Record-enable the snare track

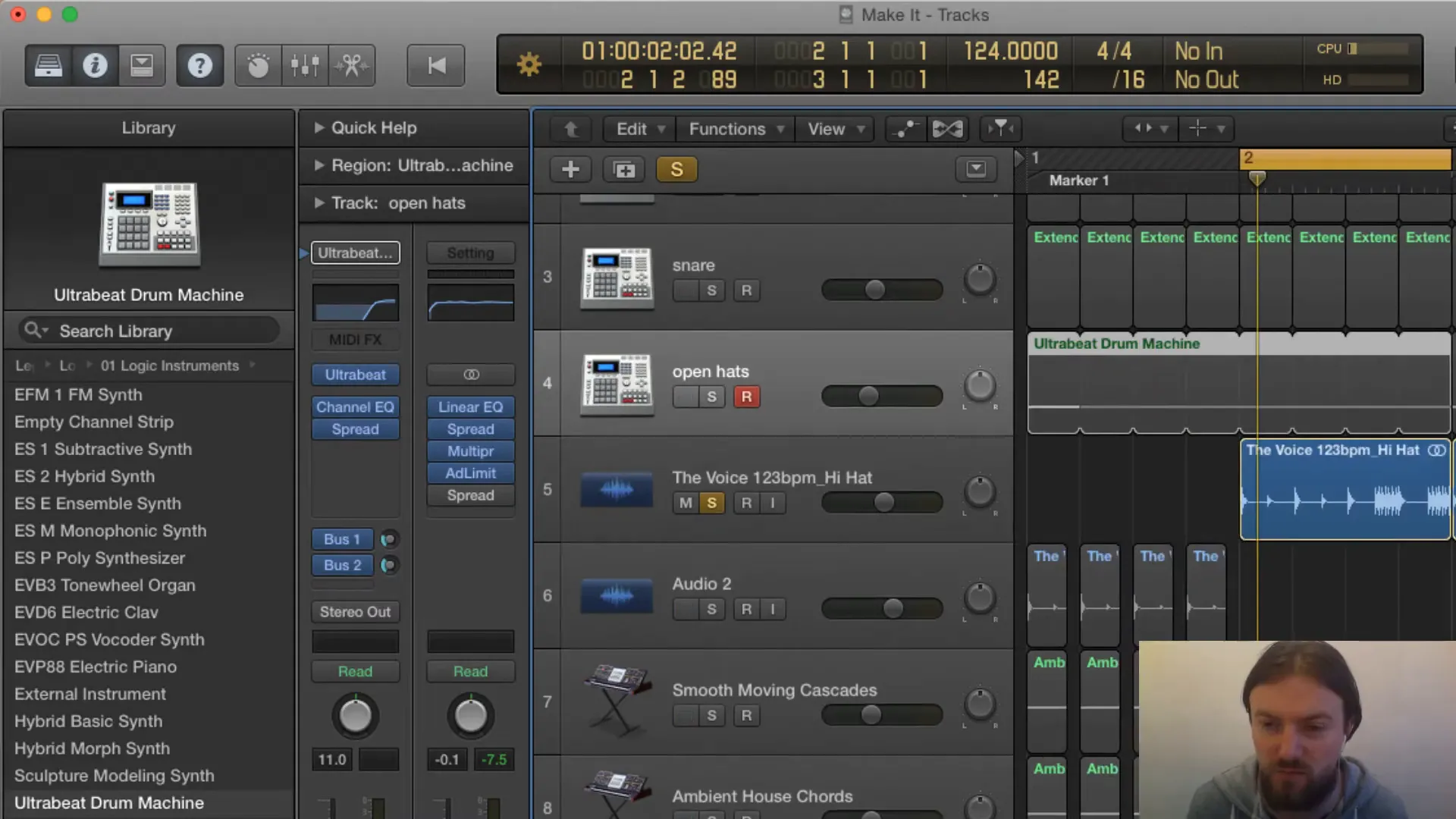point(747,290)
